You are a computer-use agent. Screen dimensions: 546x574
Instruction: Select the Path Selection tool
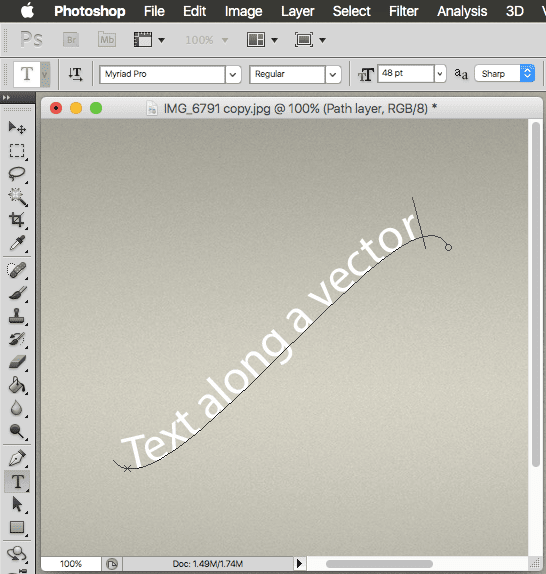tap(17, 504)
